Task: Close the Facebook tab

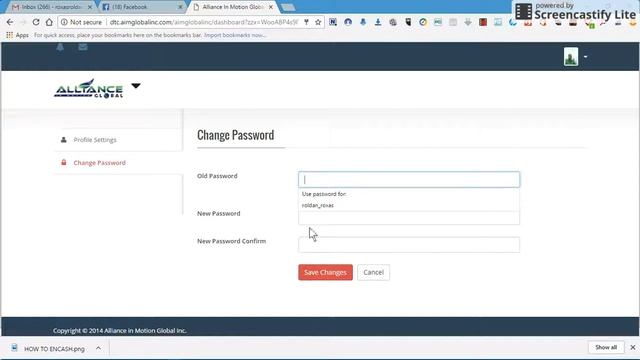Action: [x=180, y=7]
